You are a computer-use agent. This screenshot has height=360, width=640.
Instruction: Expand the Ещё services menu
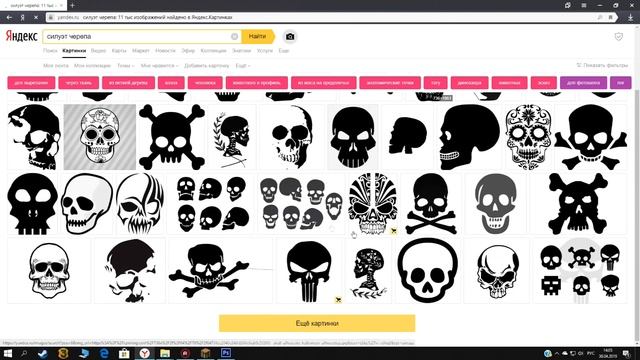[x=284, y=51]
